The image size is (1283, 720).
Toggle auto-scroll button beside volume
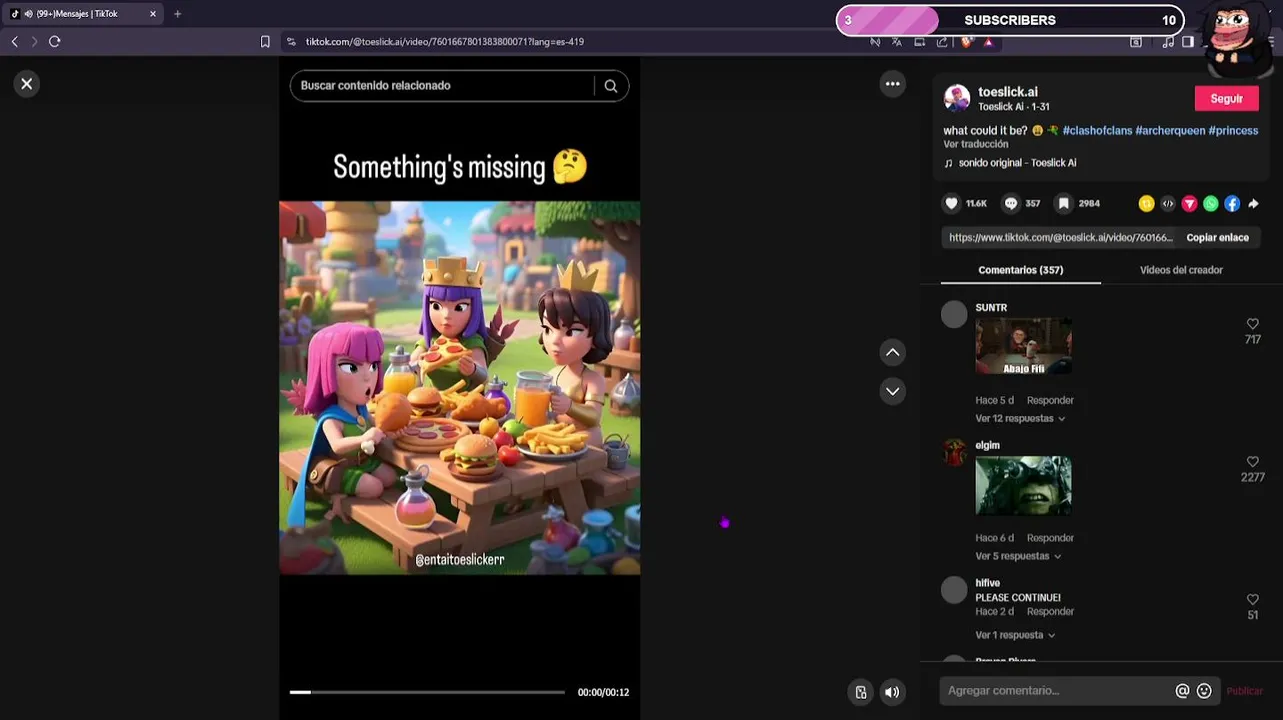(x=860, y=692)
